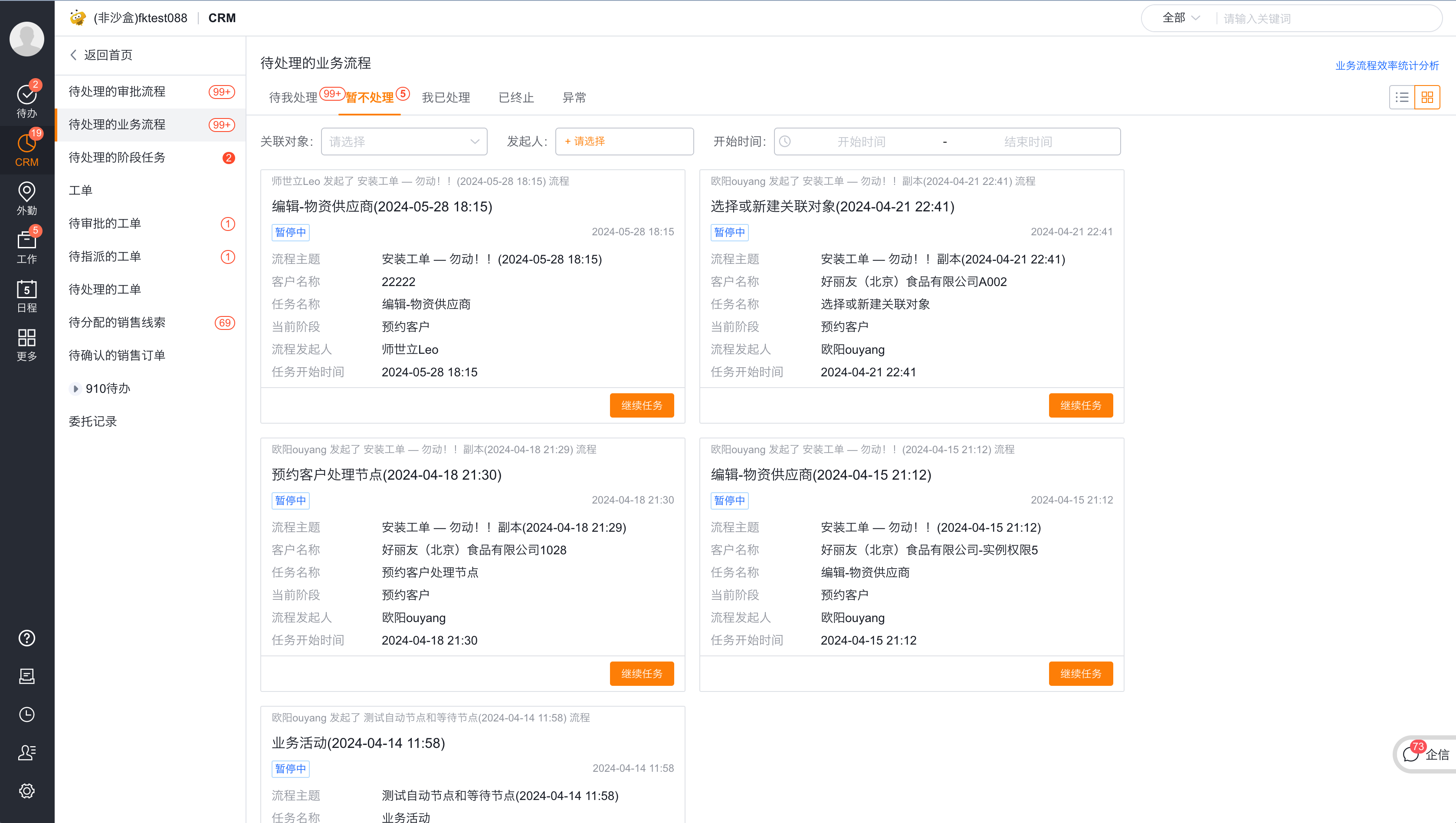Open card 编辑-物资供应商(2024-04-15 21:12)
The width and height of the screenshot is (1456, 823).
pyautogui.click(x=821, y=474)
